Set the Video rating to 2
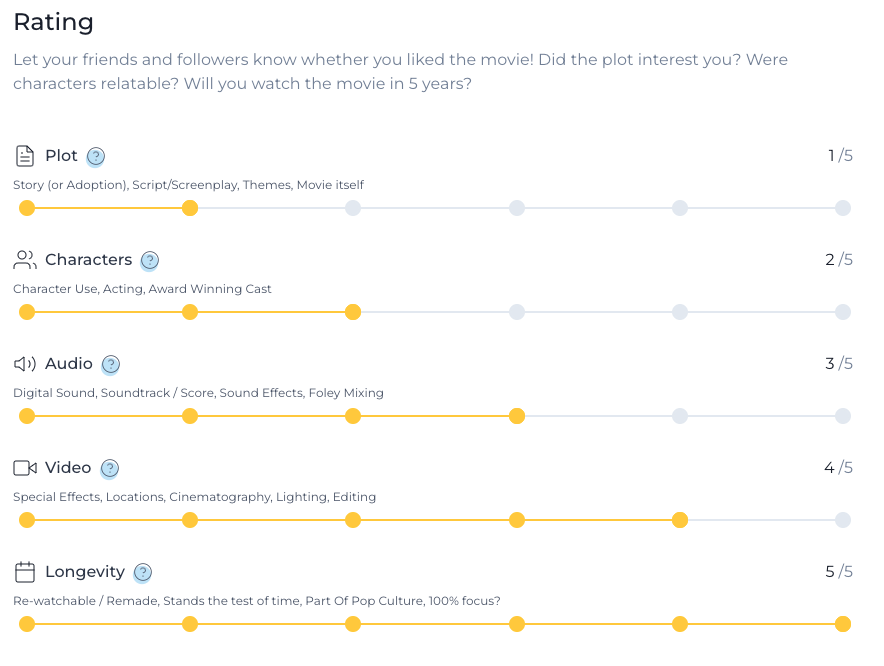Screen dimensions: 884x666 click(353, 520)
